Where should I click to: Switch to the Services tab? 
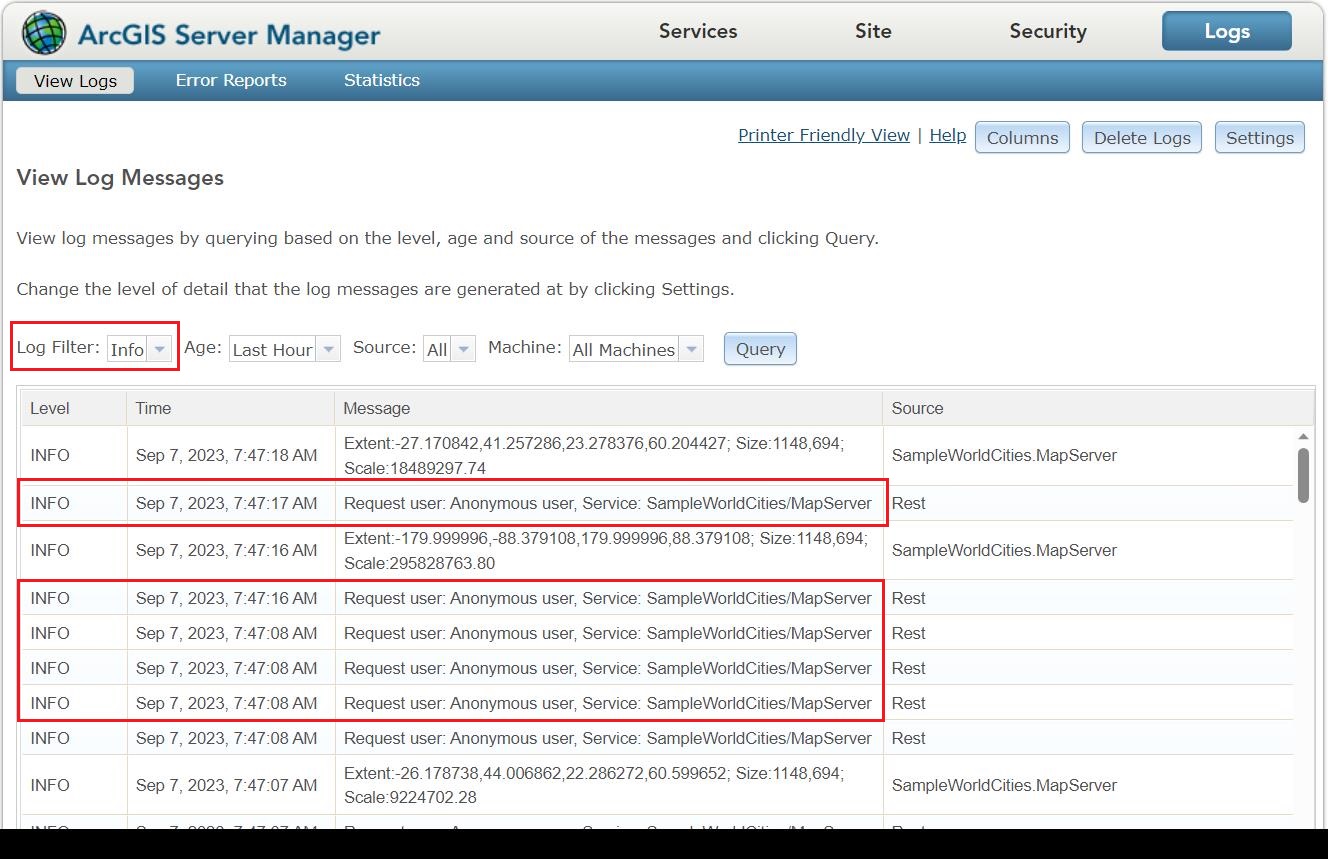697,31
